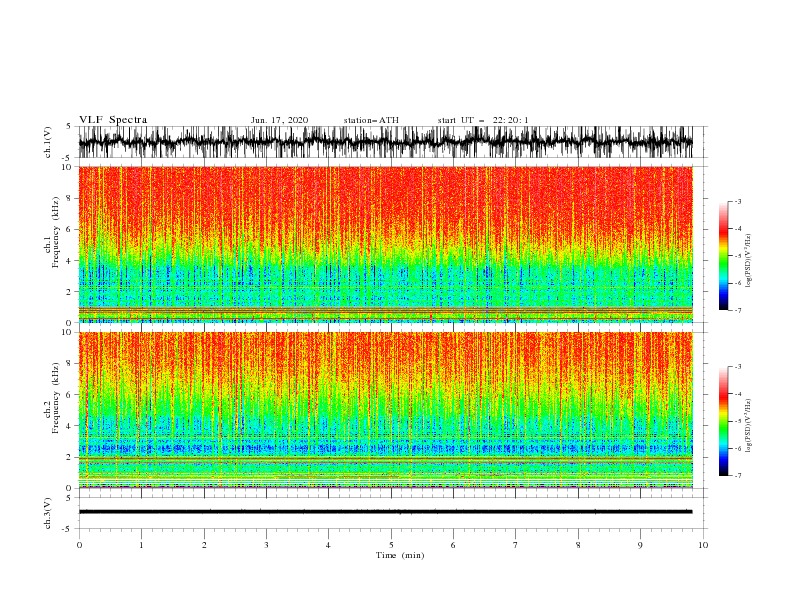Click the ch.3 flat waveform trace
Screen dimensions: 792x612
(385, 512)
